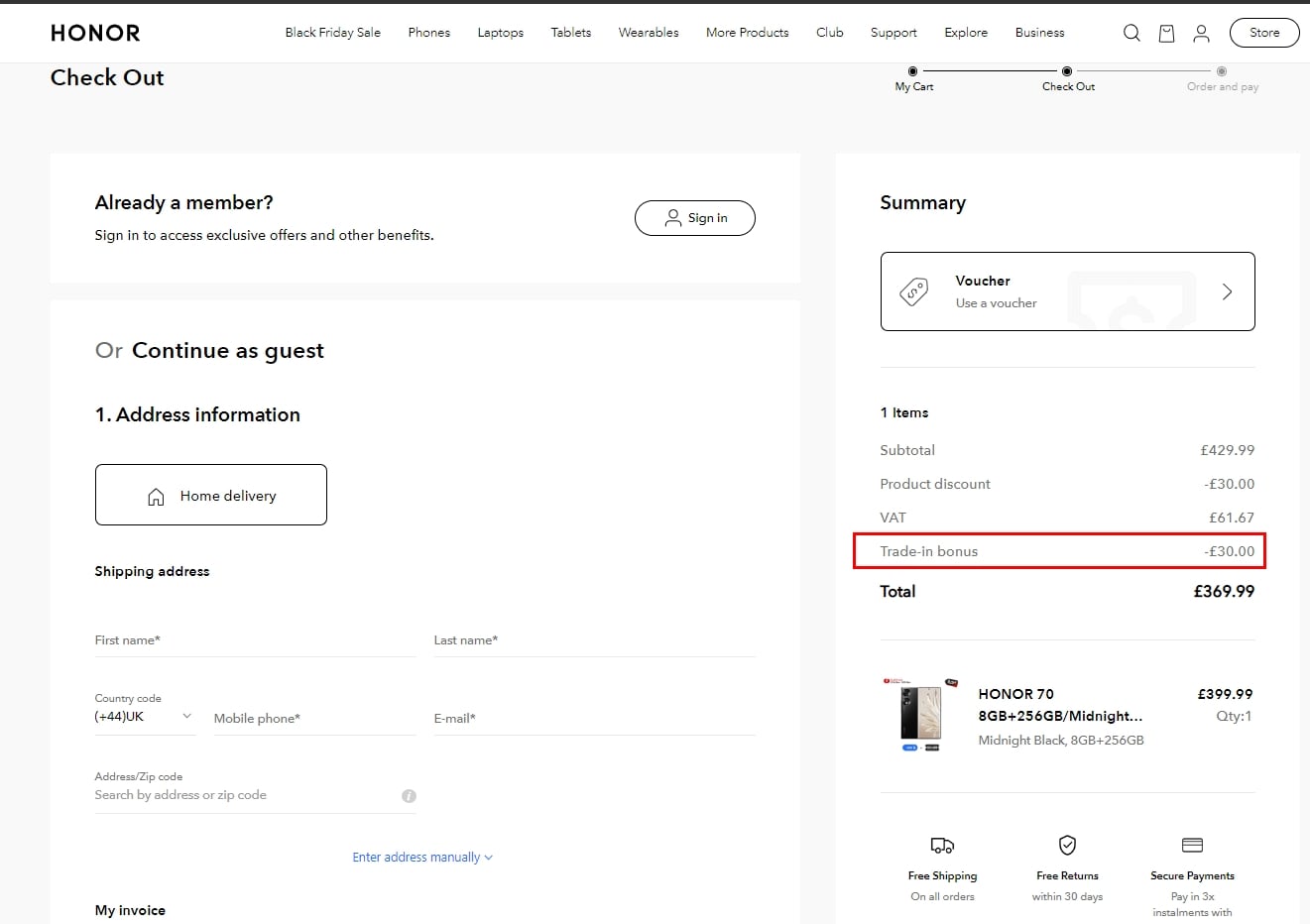Click the voucher tag icon
The height and width of the screenshot is (924, 1310).
coord(913,291)
